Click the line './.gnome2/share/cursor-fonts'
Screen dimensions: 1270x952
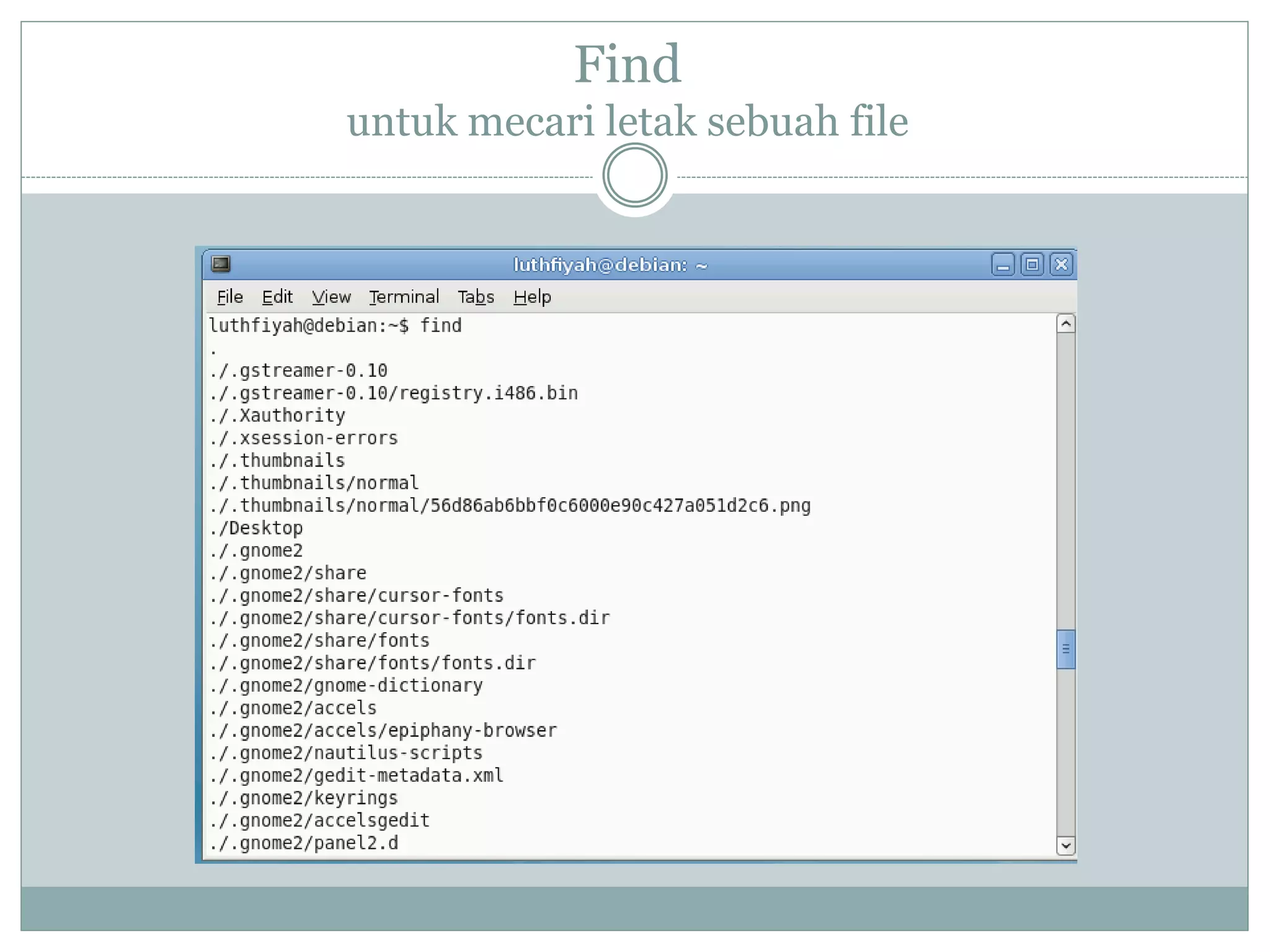pyautogui.click(x=357, y=596)
